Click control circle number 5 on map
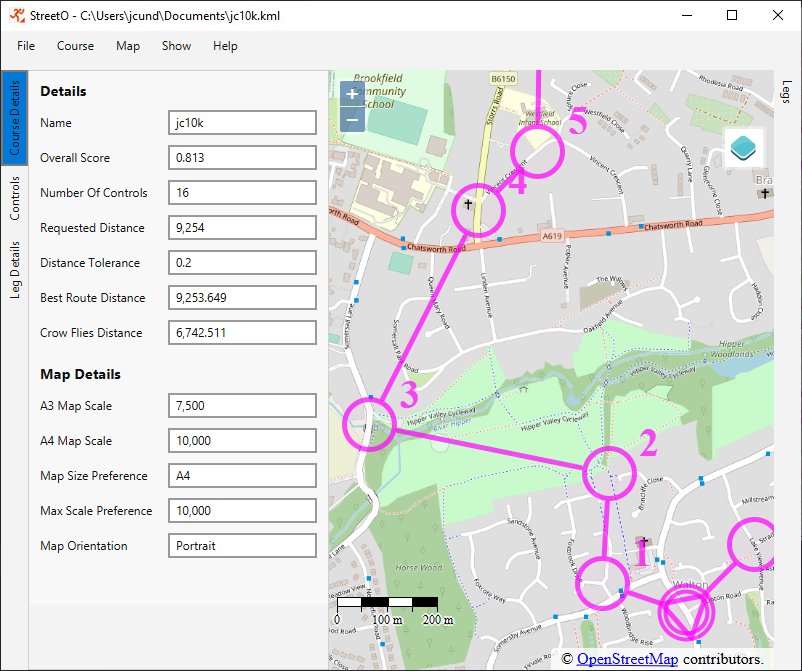 [537, 152]
